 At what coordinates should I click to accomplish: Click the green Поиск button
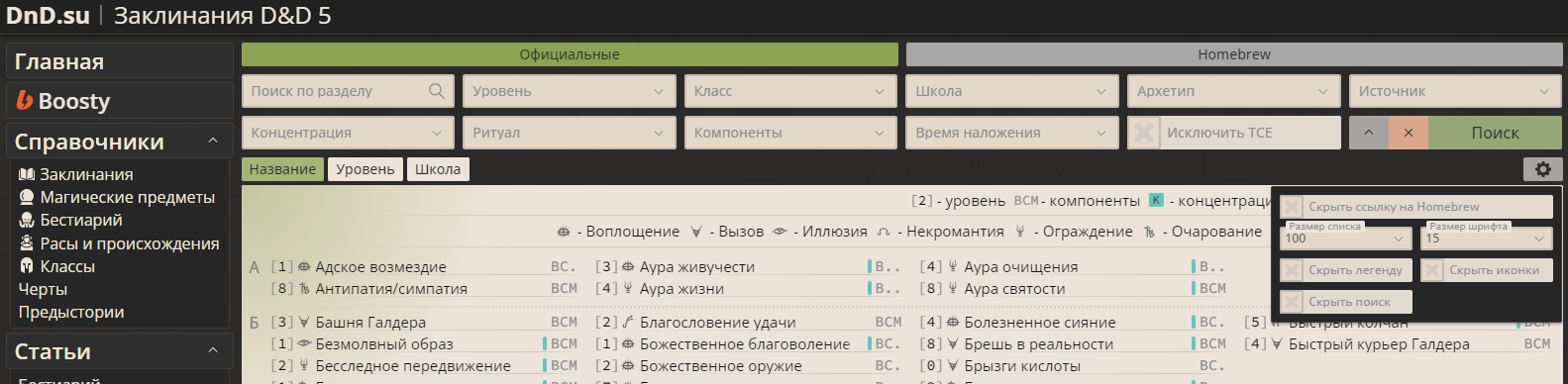point(1495,133)
